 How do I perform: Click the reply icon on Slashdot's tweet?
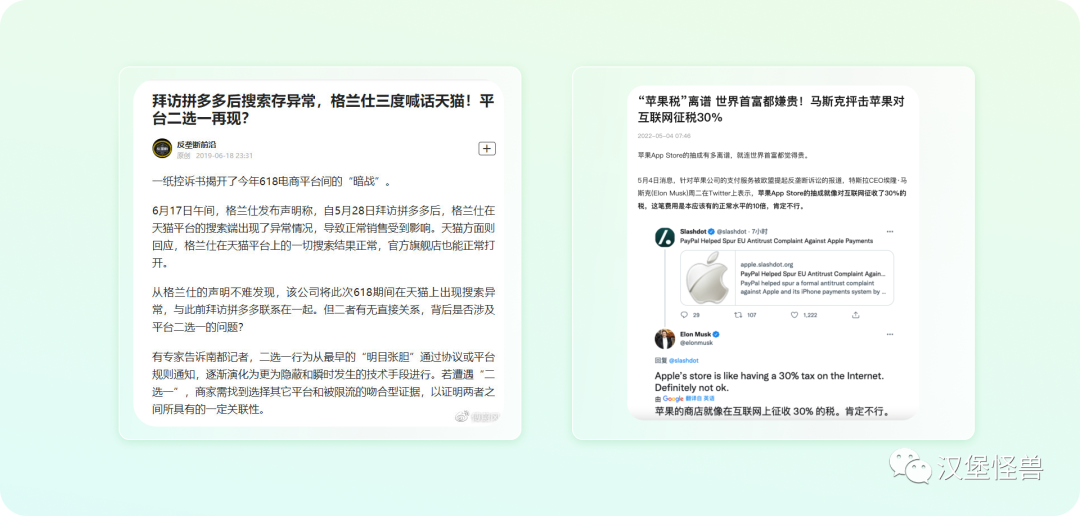click(x=684, y=315)
